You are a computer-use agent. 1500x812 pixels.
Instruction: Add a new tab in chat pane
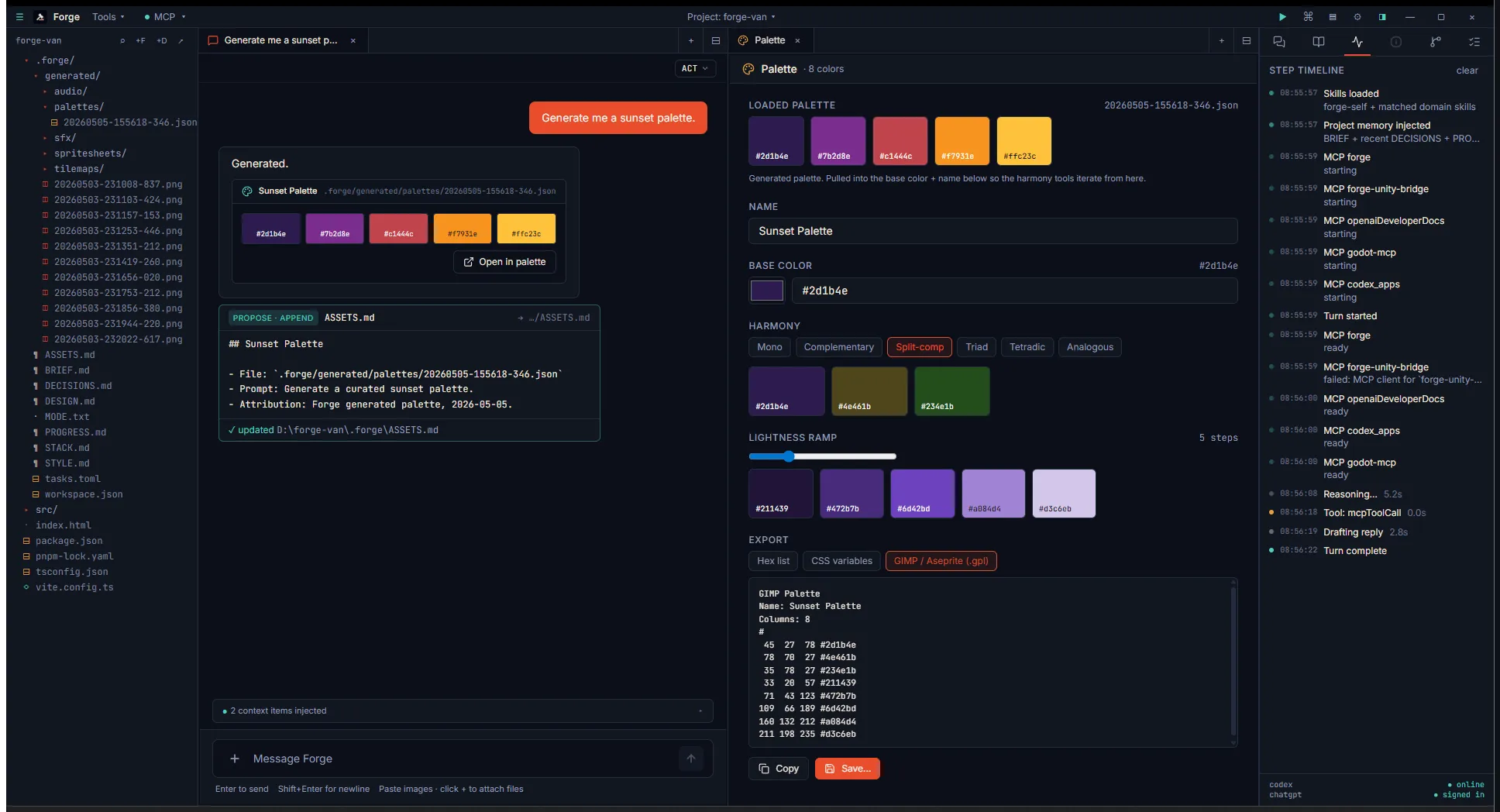691,40
